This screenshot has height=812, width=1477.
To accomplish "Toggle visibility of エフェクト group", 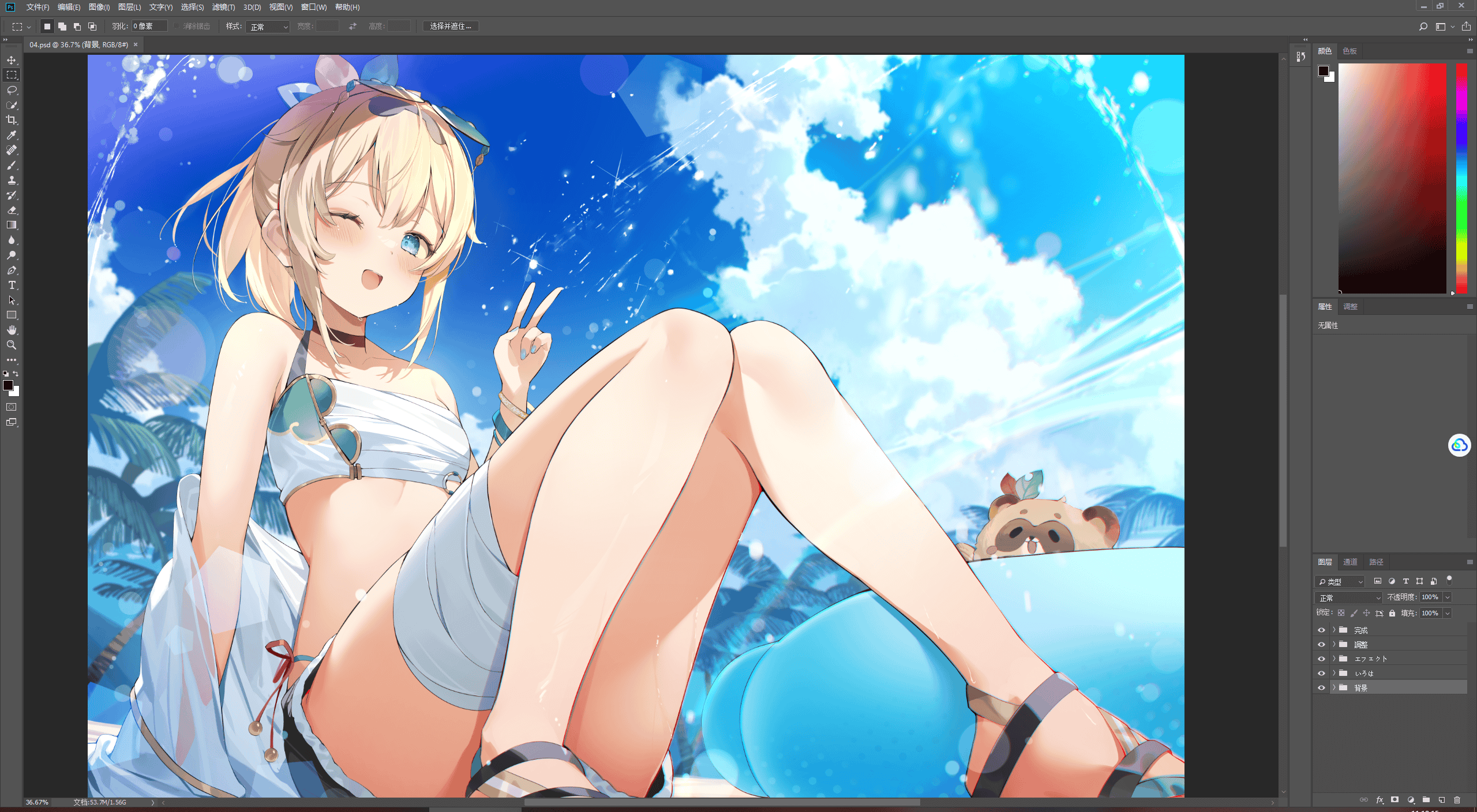I will click(x=1321, y=659).
